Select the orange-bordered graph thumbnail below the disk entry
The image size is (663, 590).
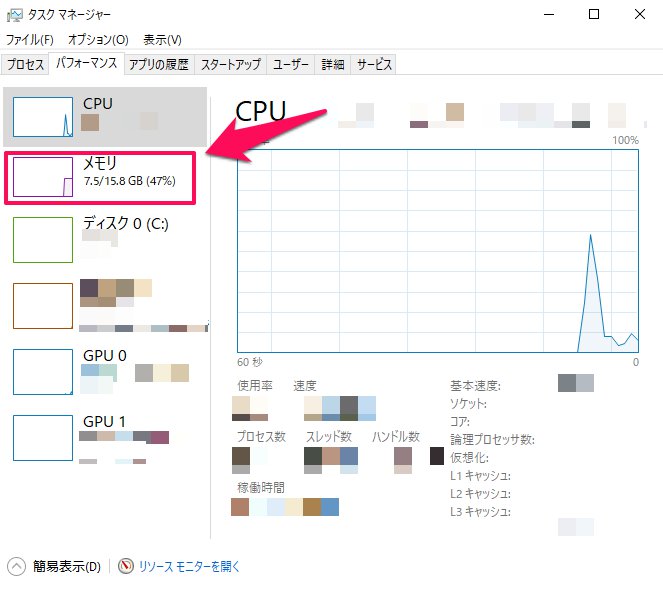point(43,306)
